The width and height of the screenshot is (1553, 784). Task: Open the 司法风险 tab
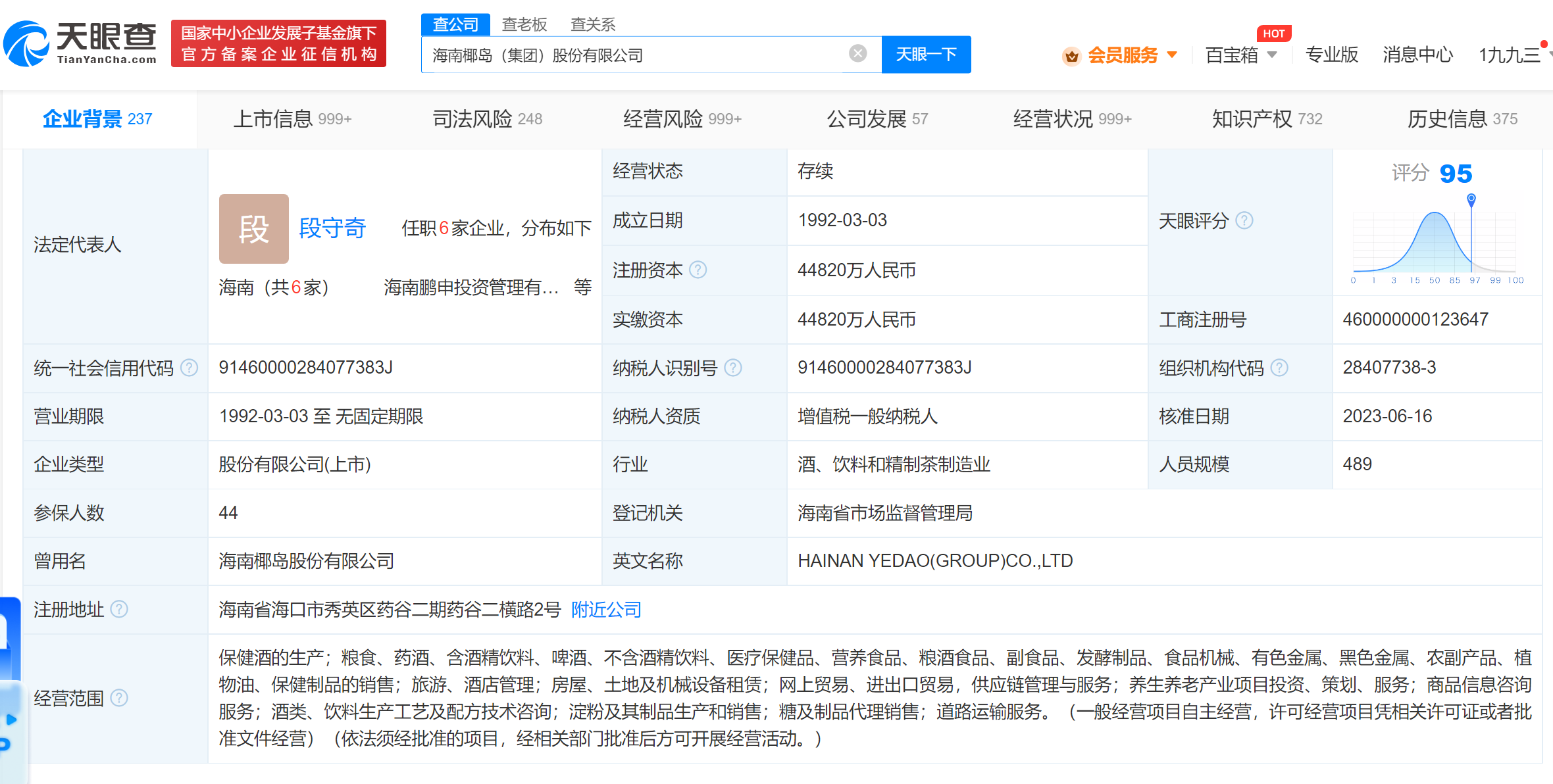(x=488, y=119)
